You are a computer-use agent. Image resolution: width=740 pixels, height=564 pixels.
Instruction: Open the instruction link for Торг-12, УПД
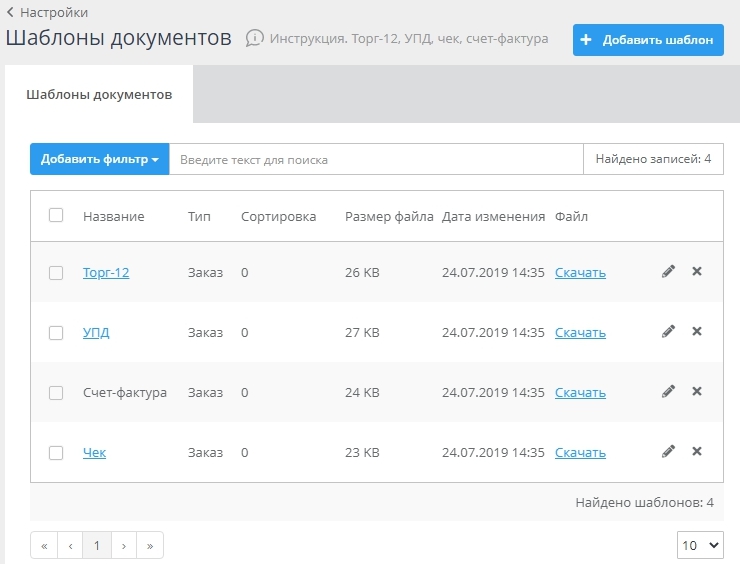tap(405, 39)
